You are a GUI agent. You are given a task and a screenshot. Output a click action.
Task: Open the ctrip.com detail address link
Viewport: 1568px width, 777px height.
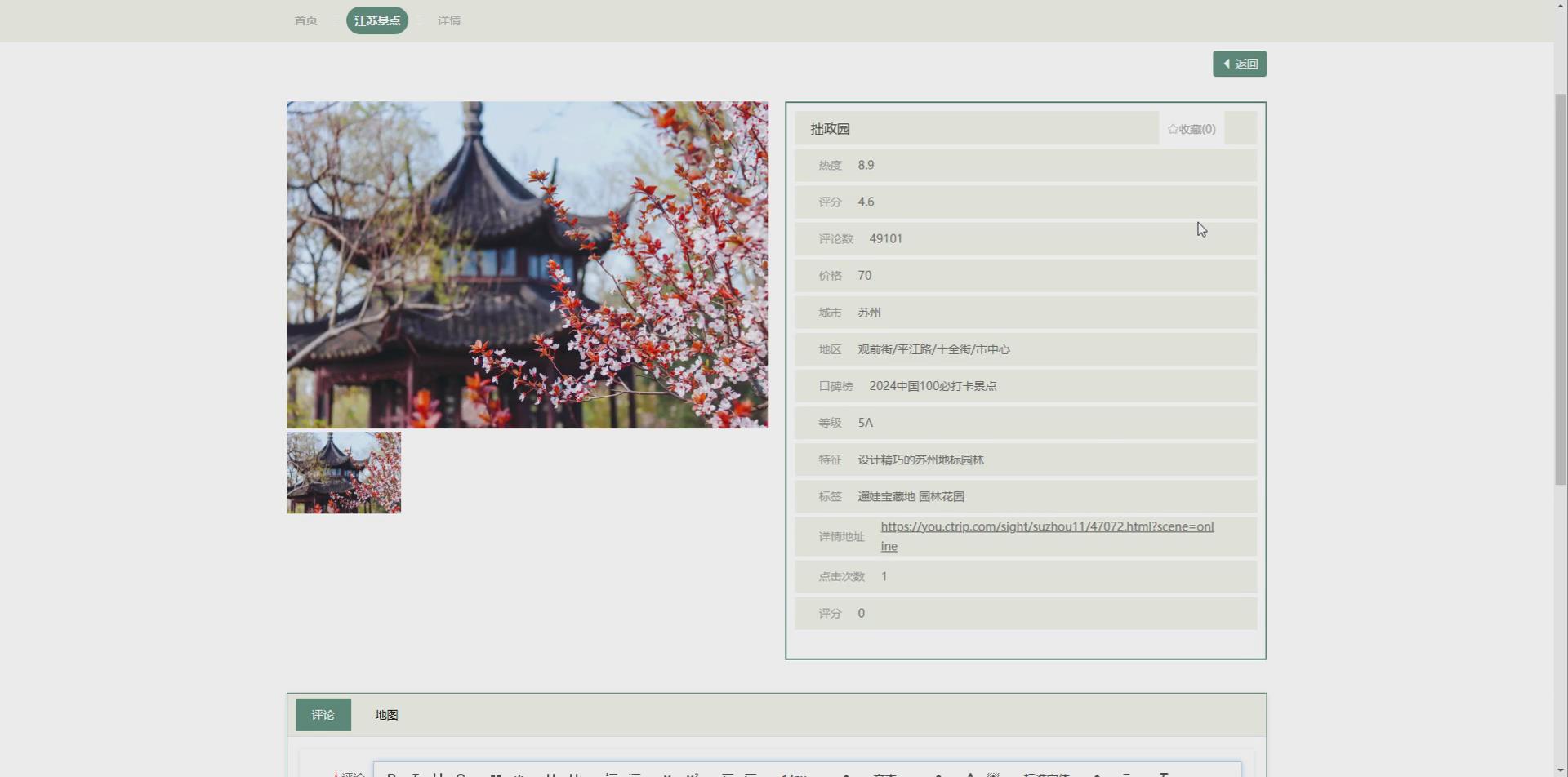click(x=1047, y=536)
